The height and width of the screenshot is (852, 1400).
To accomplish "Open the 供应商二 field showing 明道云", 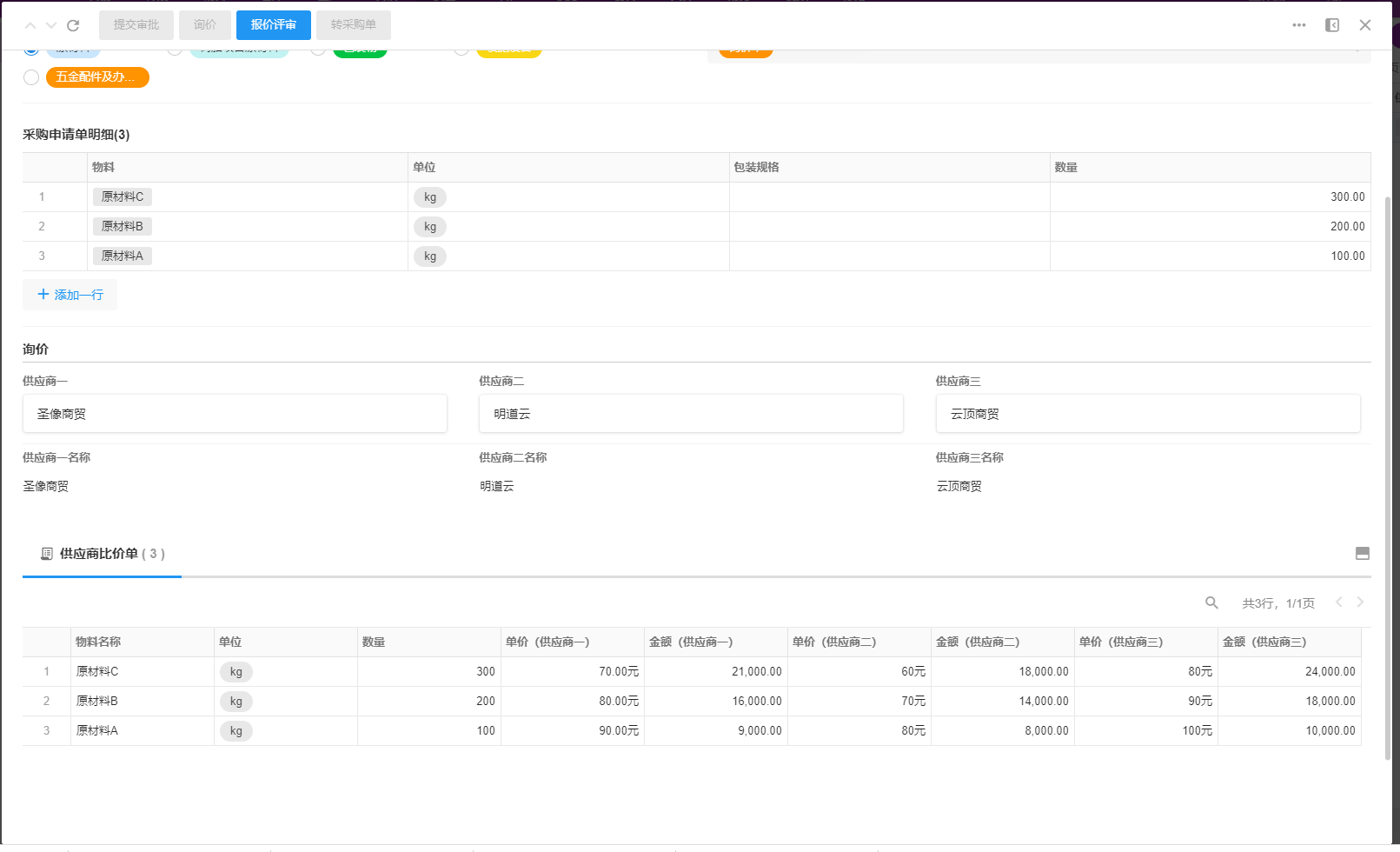I will (691, 414).
